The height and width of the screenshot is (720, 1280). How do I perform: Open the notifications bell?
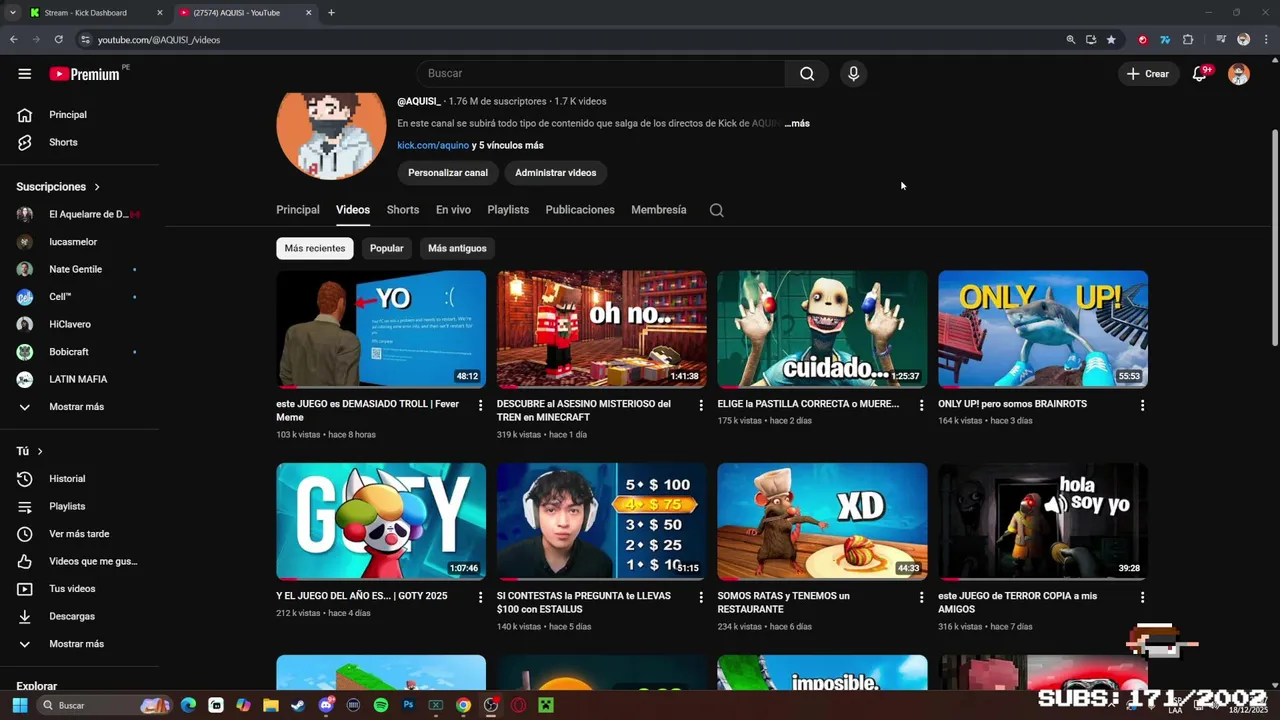coord(1199,74)
